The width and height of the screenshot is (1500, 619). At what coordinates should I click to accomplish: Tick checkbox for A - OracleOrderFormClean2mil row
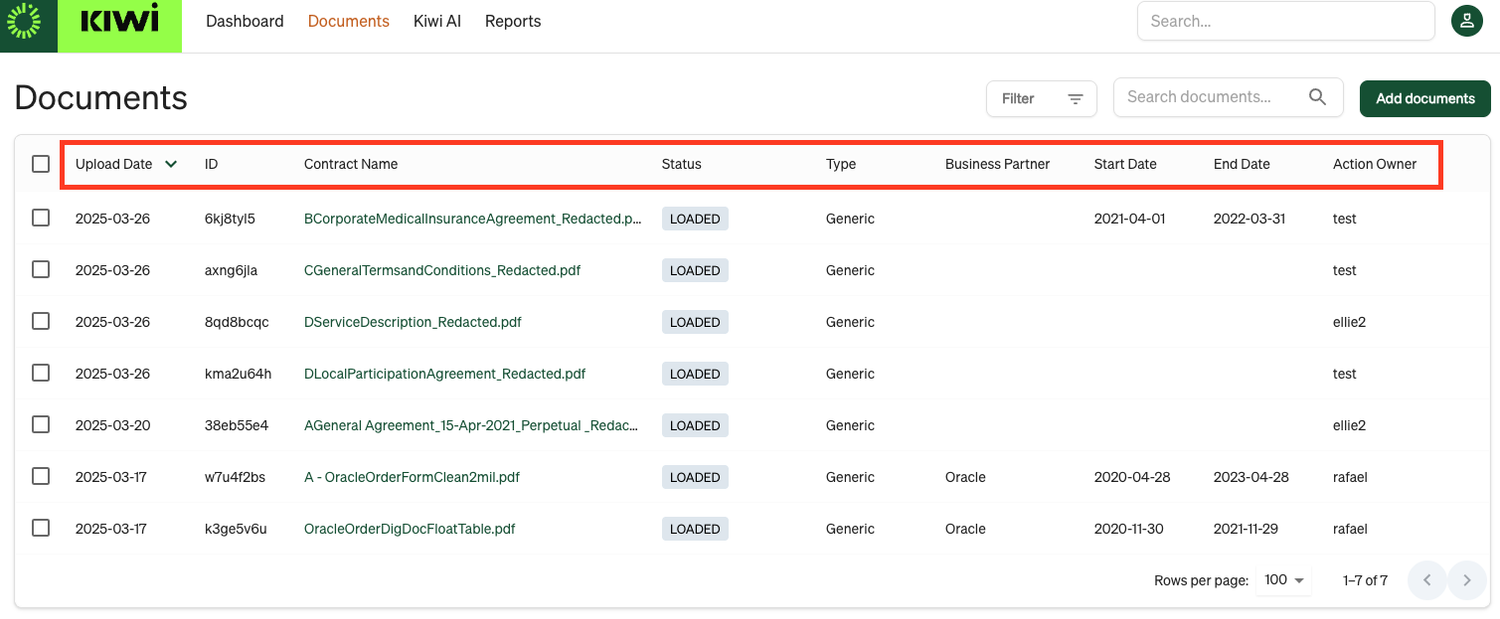pyautogui.click(x=41, y=477)
